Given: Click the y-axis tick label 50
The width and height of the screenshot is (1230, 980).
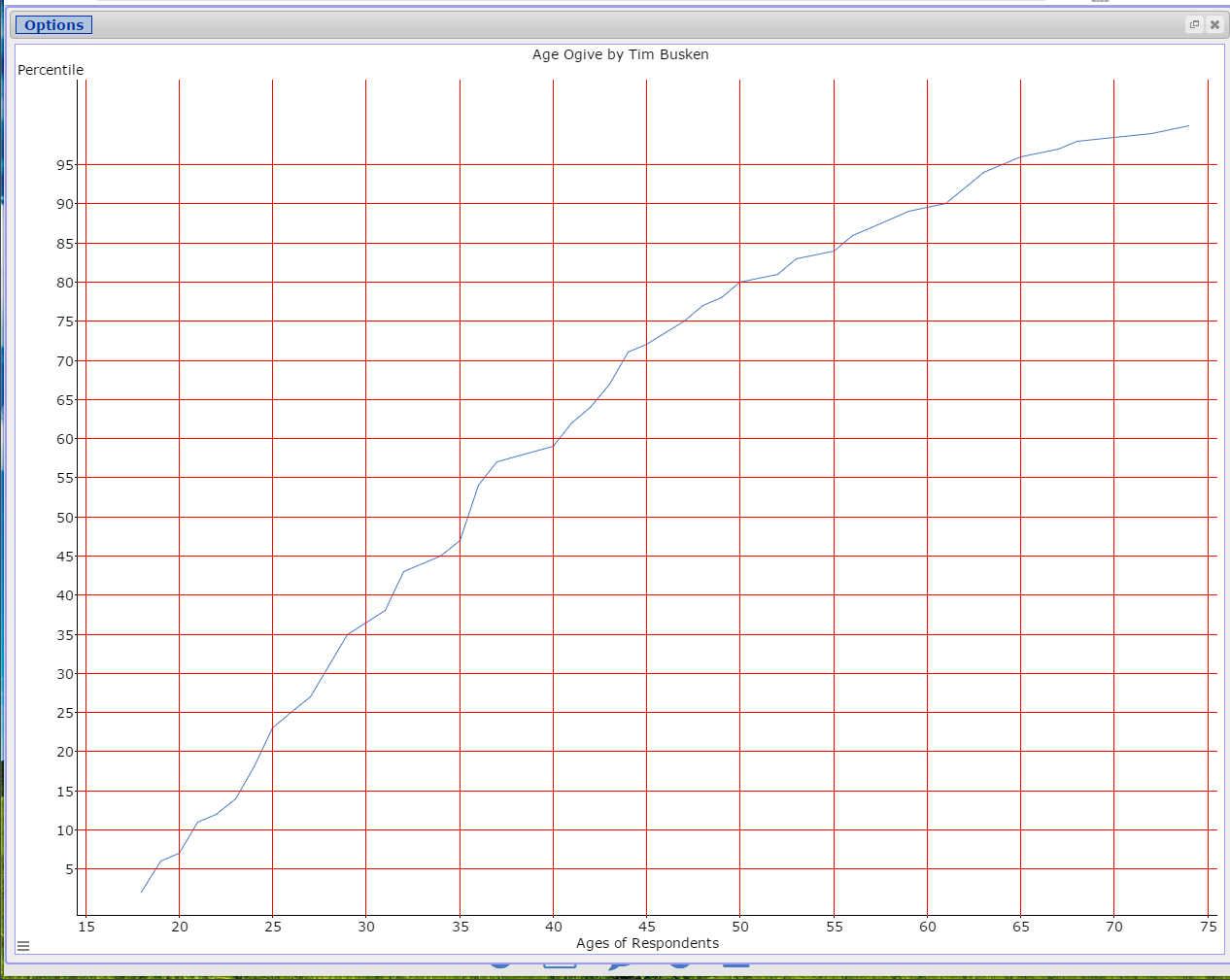Looking at the screenshot, I should click(x=65, y=518).
